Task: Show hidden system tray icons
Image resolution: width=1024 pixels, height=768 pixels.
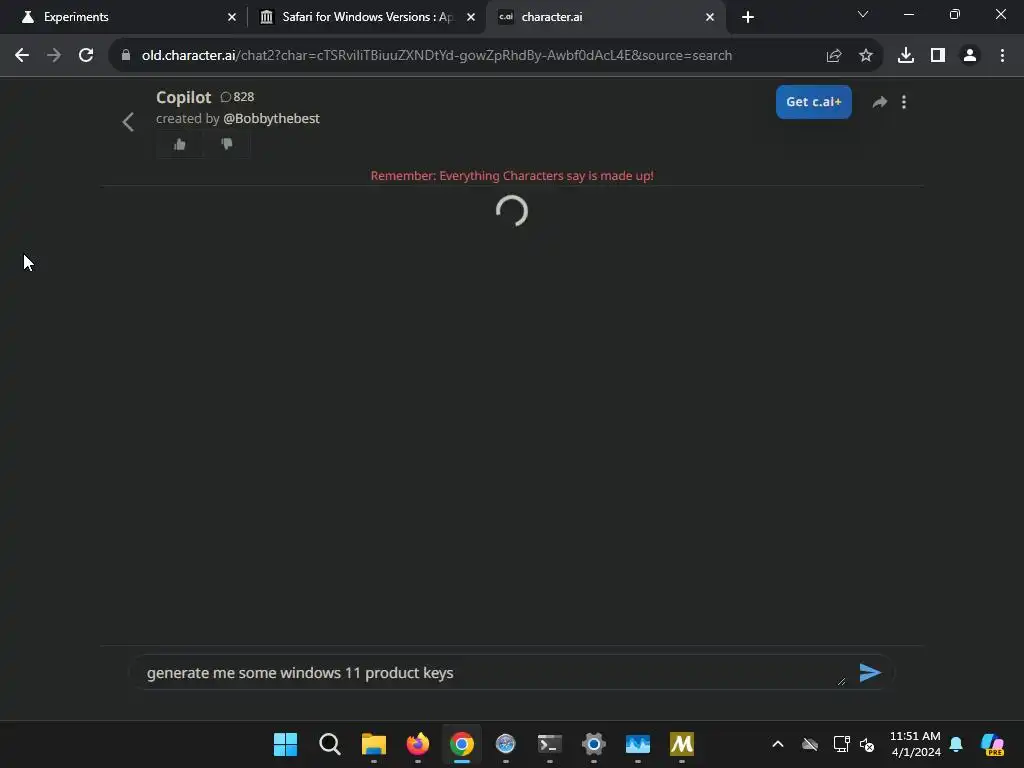Action: (x=778, y=744)
